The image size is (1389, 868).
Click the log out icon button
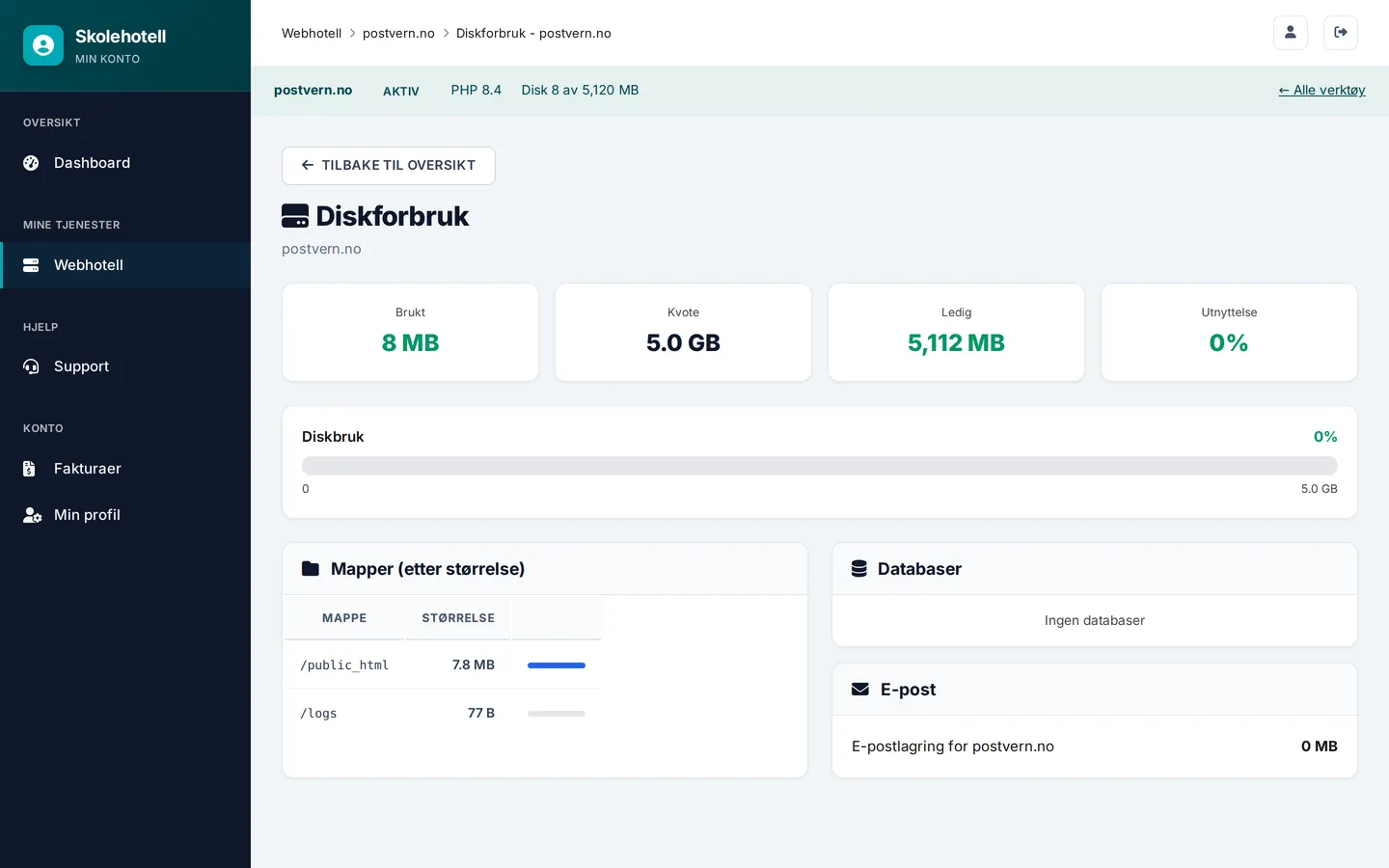pos(1341,33)
